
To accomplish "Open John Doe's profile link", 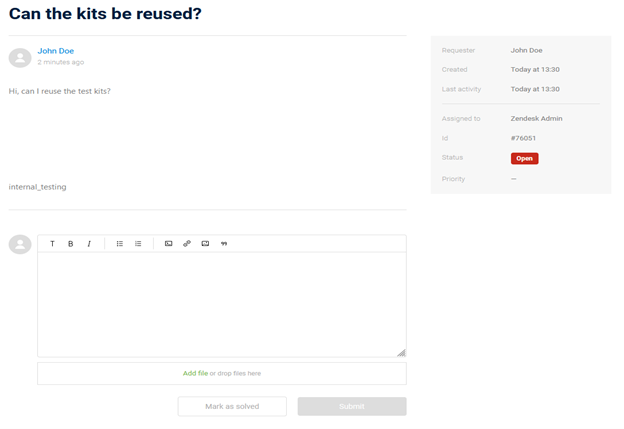I will [56, 51].
